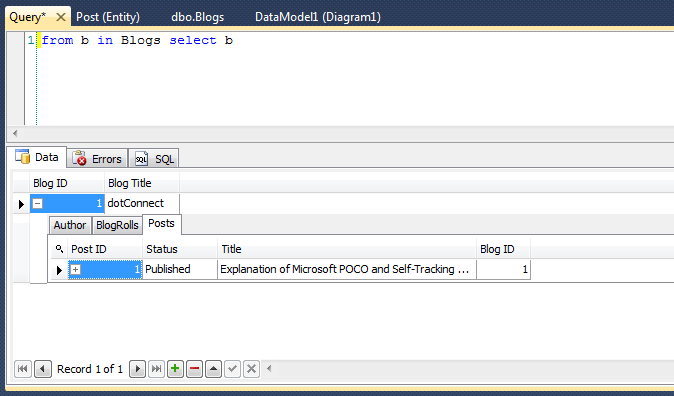Show the Errors tab
This screenshot has width=674, height=396.
tap(98, 159)
